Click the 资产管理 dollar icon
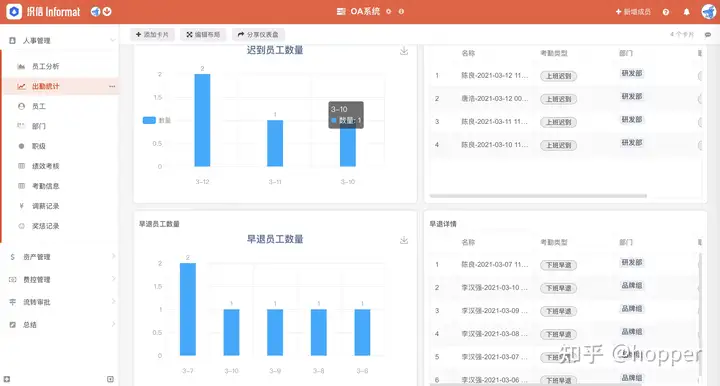Image resolution: width=720 pixels, height=386 pixels. click(x=12, y=257)
